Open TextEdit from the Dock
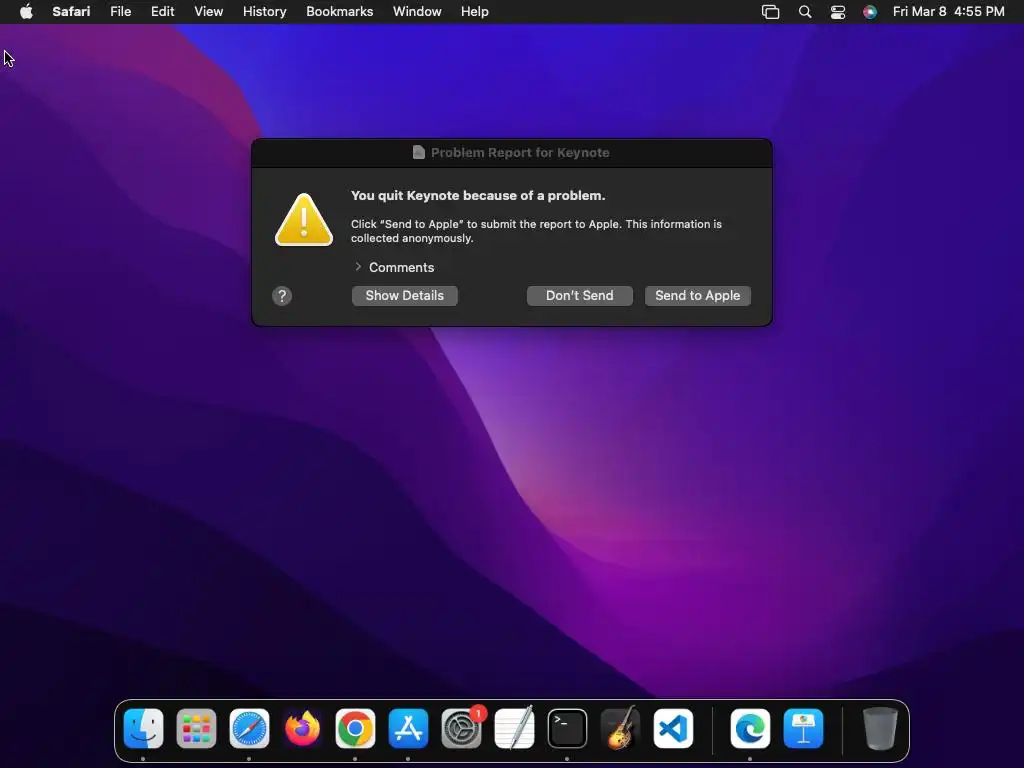Image resolution: width=1024 pixels, height=768 pixels. (515, 728)
